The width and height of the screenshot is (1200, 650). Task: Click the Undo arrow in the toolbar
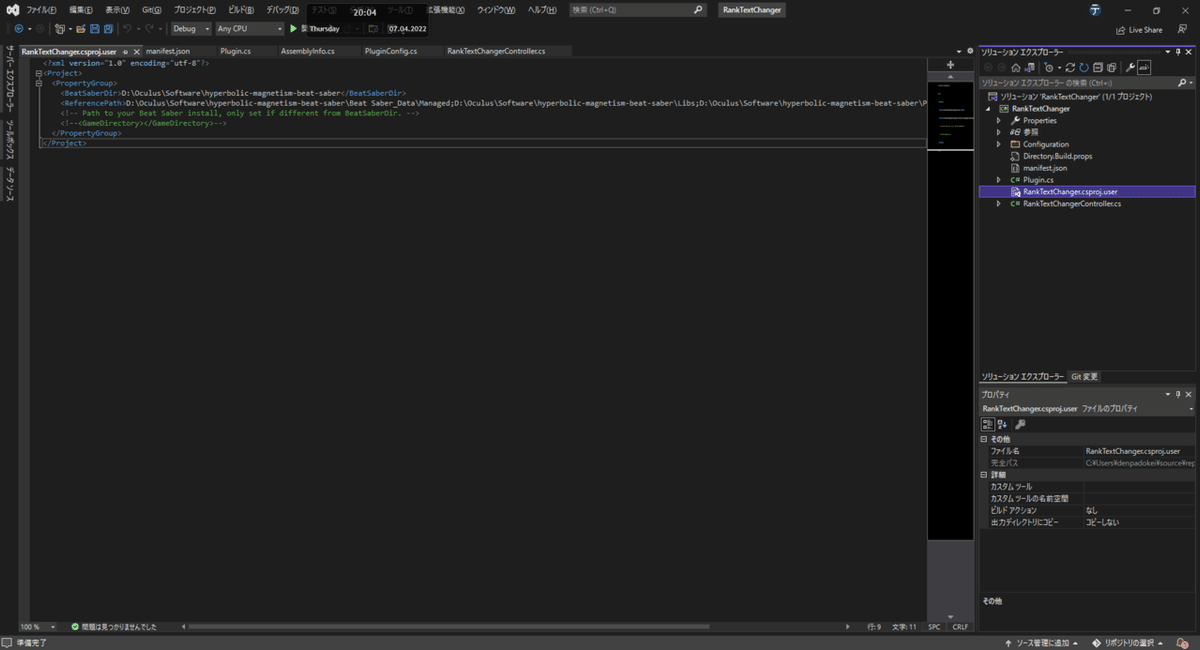coord(127,29)
